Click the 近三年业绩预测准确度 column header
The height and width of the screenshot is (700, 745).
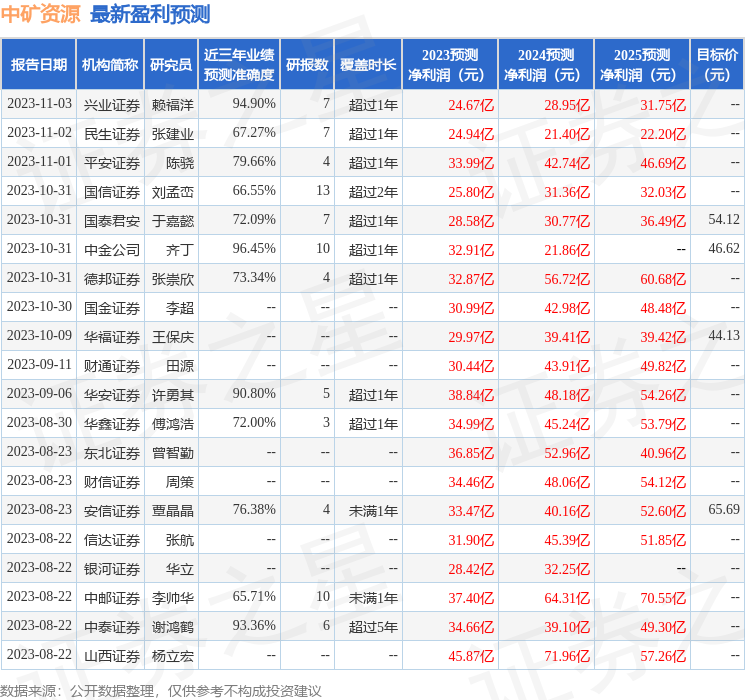point(239,65)
